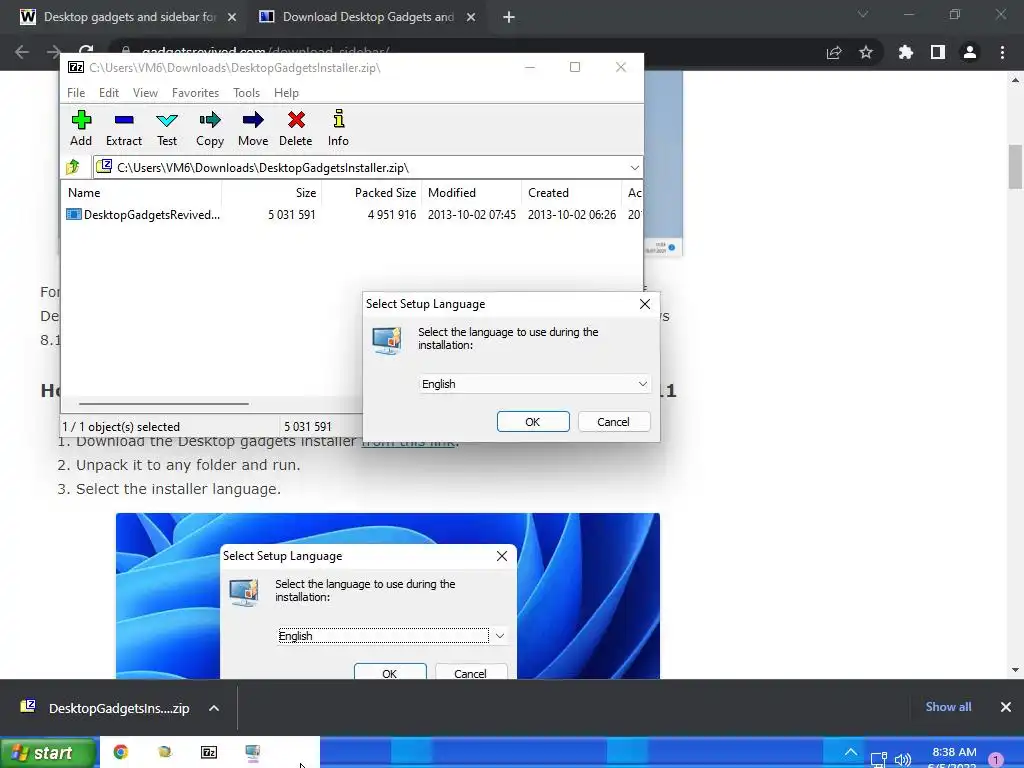
Task: Sort by the Created column header
Action: [571, 193]
